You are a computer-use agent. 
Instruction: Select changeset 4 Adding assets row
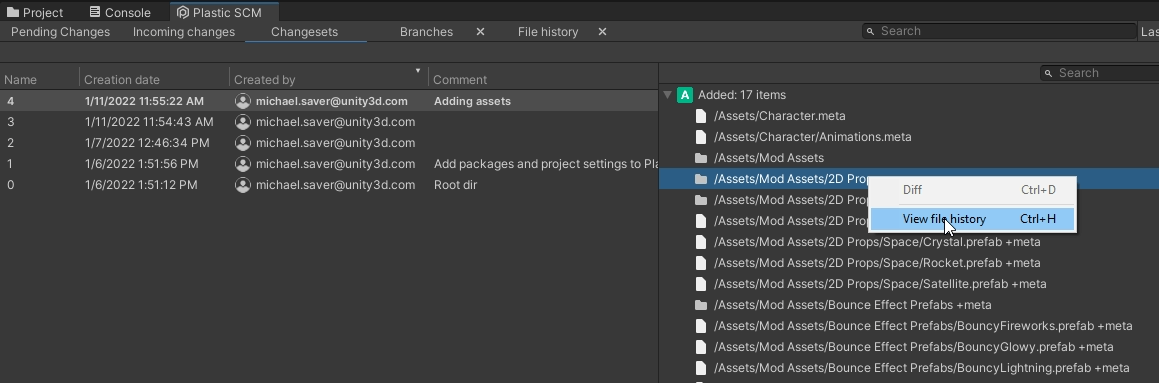tap(329, 101)
